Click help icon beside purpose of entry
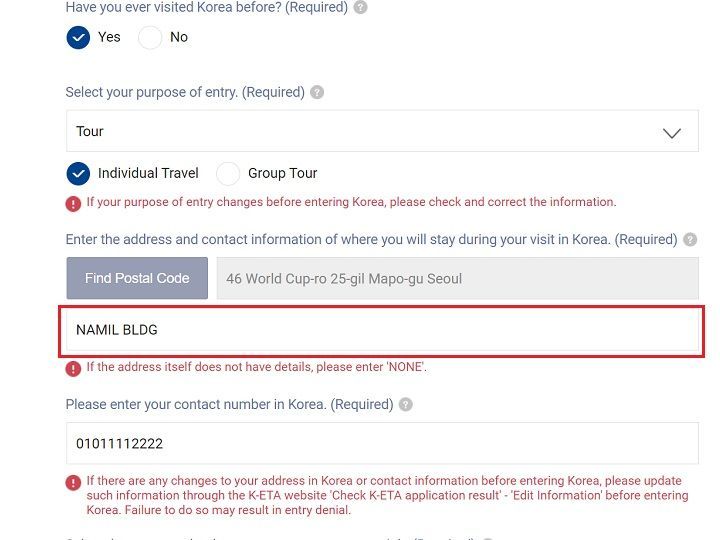Viewport: 720px width, 540px height. [317, 92]
